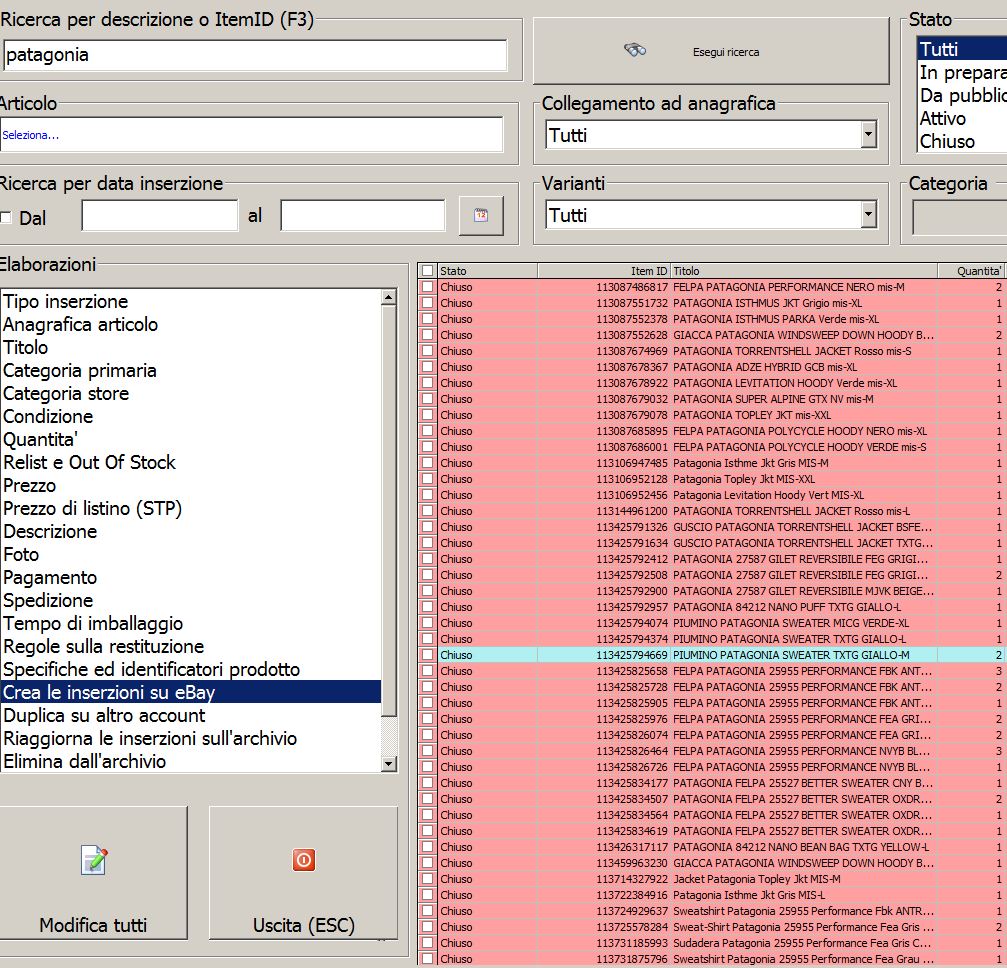Select Relist e Out Of Stock
The width and height of the screenshot is (1007, 968).
(191, 462)
